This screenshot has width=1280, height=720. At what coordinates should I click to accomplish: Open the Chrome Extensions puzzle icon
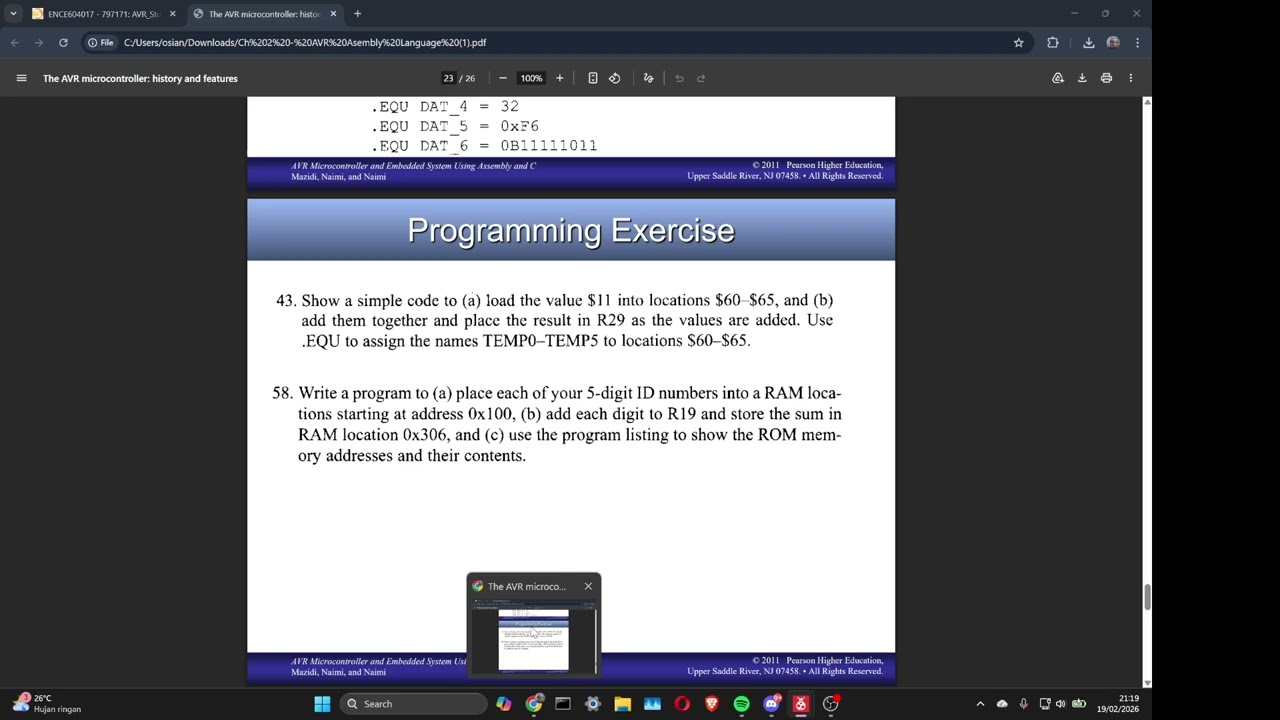(x=1053, y=42)
